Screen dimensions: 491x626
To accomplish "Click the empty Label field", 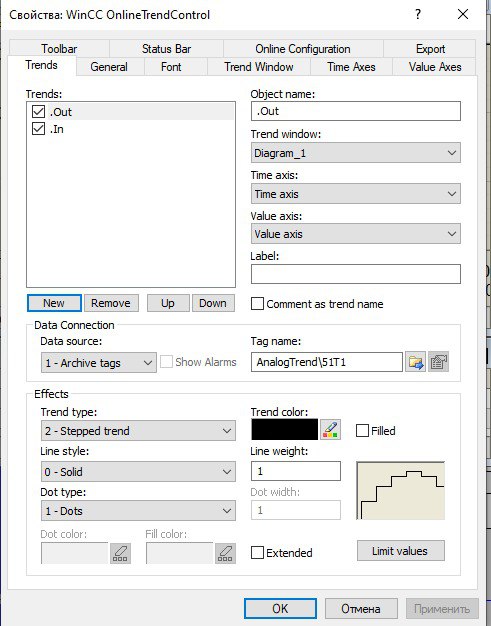I will pyautogui.click(x=356, y=274).
